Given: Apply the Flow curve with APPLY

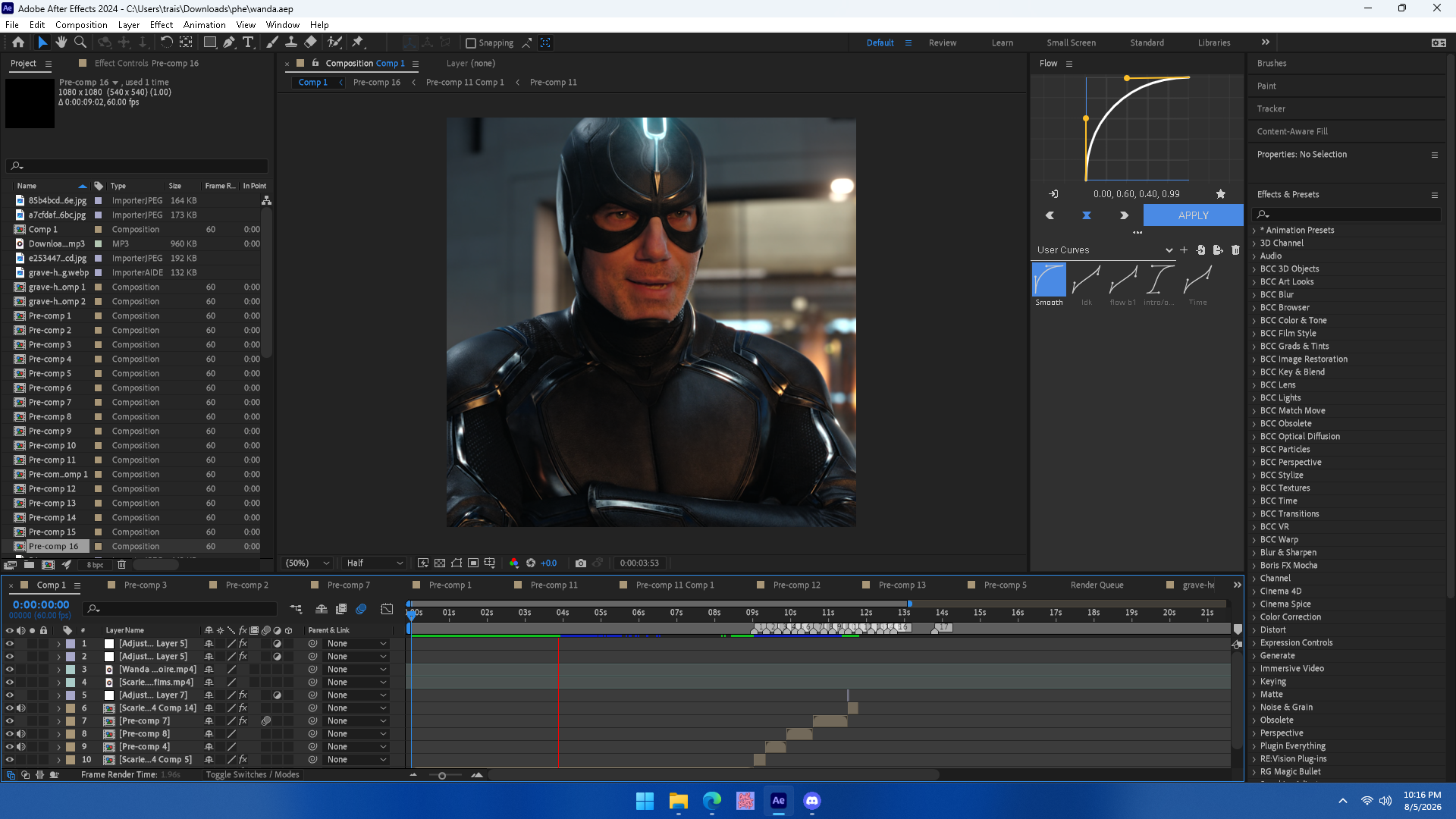Looking at the screenshot, I should [x=1194, y=215].
